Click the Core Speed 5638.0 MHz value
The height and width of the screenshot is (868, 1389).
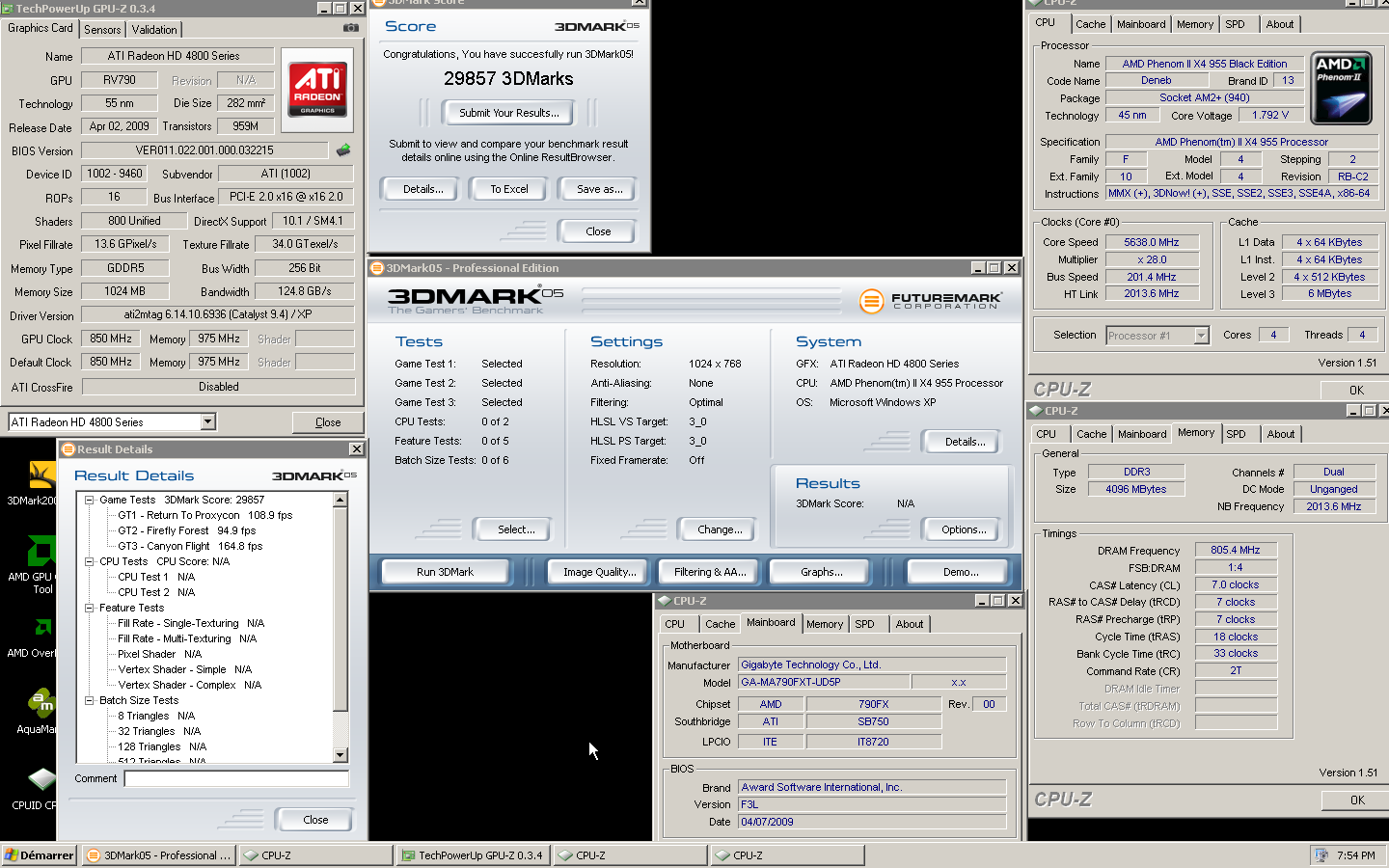(1152, 242)
